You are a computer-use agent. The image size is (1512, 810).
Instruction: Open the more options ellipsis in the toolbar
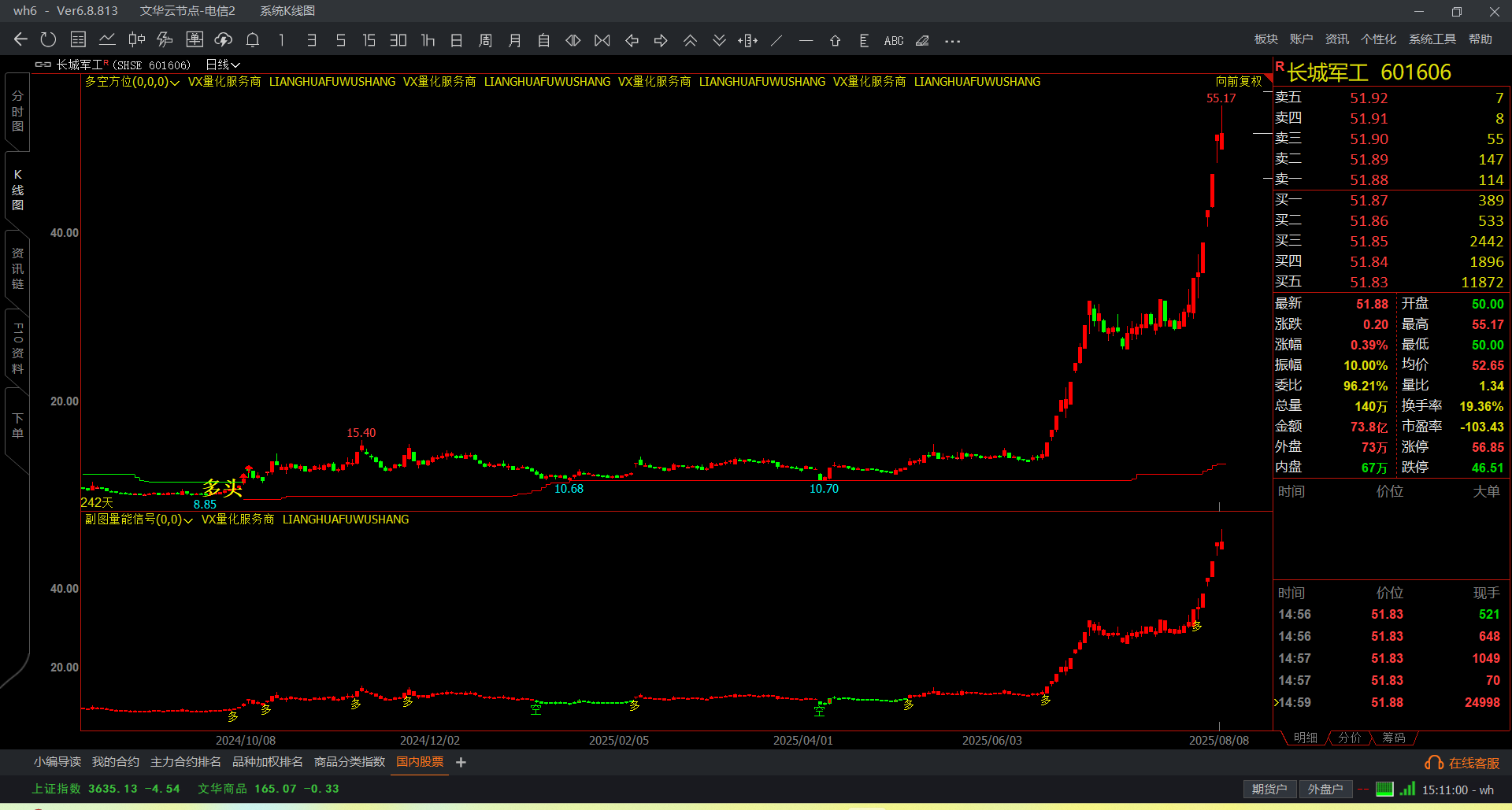952,41
